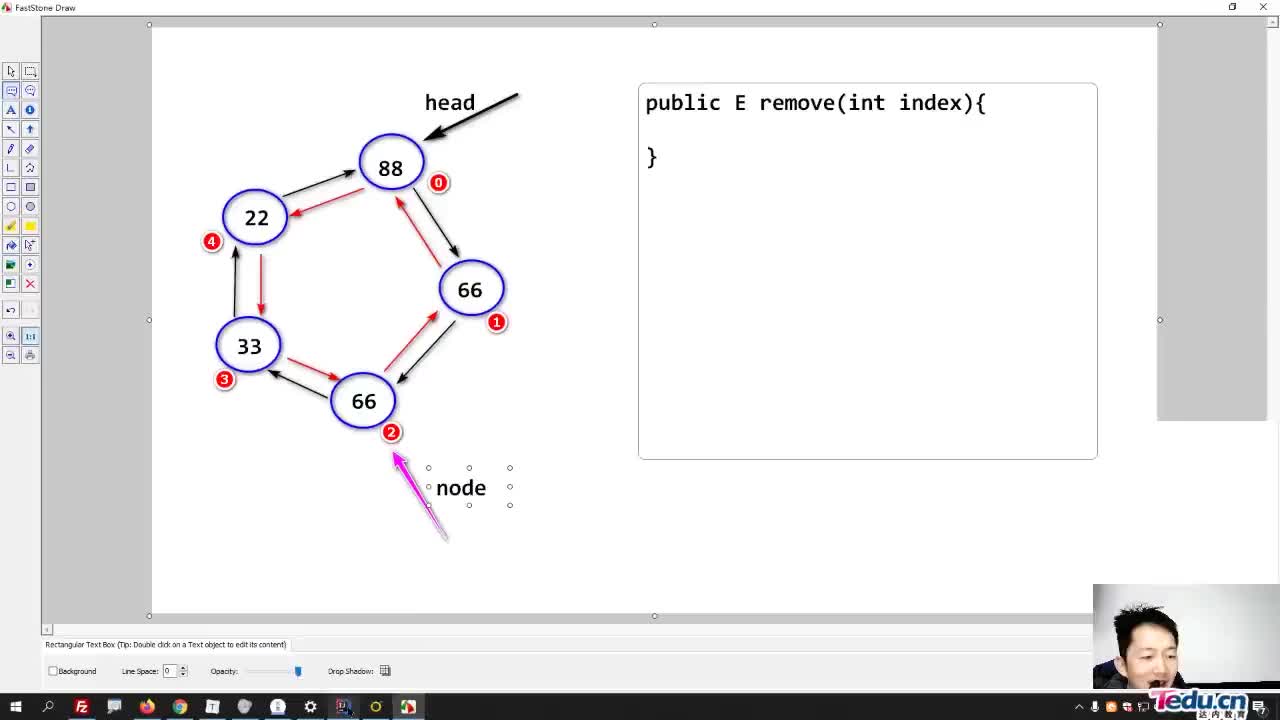Increase Line Space with up stepper

pyautogui.click(x=183, y=668)
